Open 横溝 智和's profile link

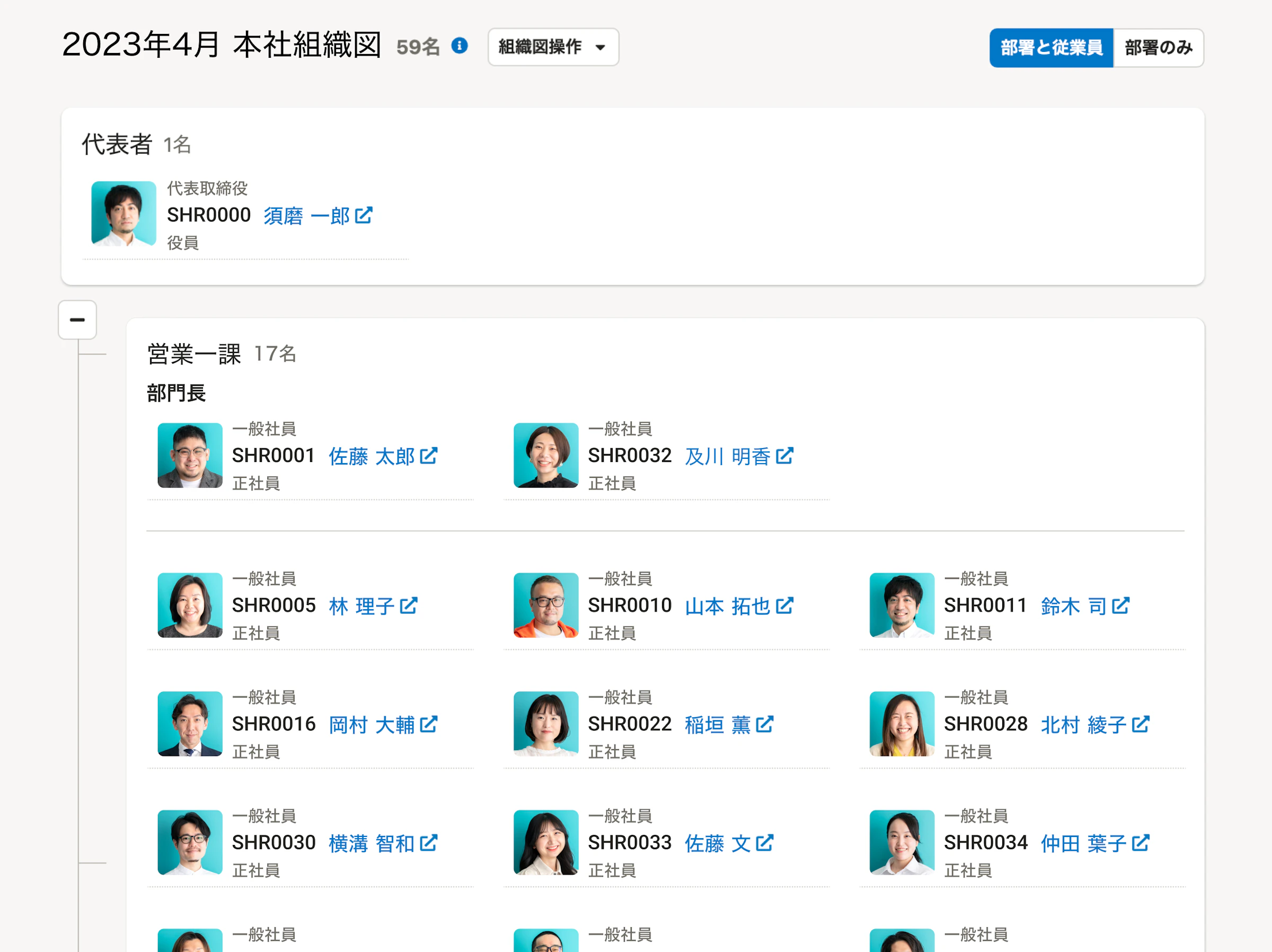372,843
